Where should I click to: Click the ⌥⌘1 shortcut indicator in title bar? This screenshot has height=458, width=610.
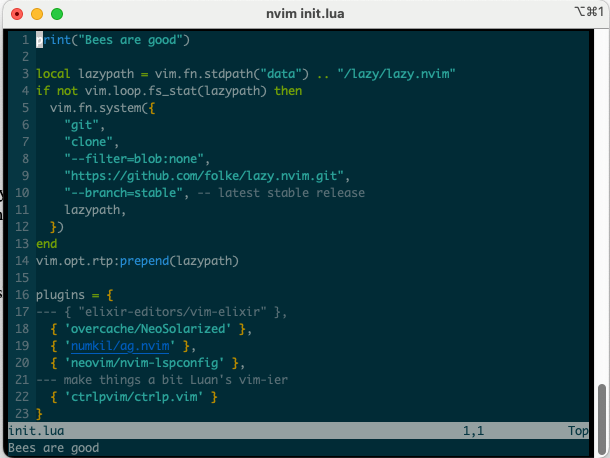tap(589, 12)
